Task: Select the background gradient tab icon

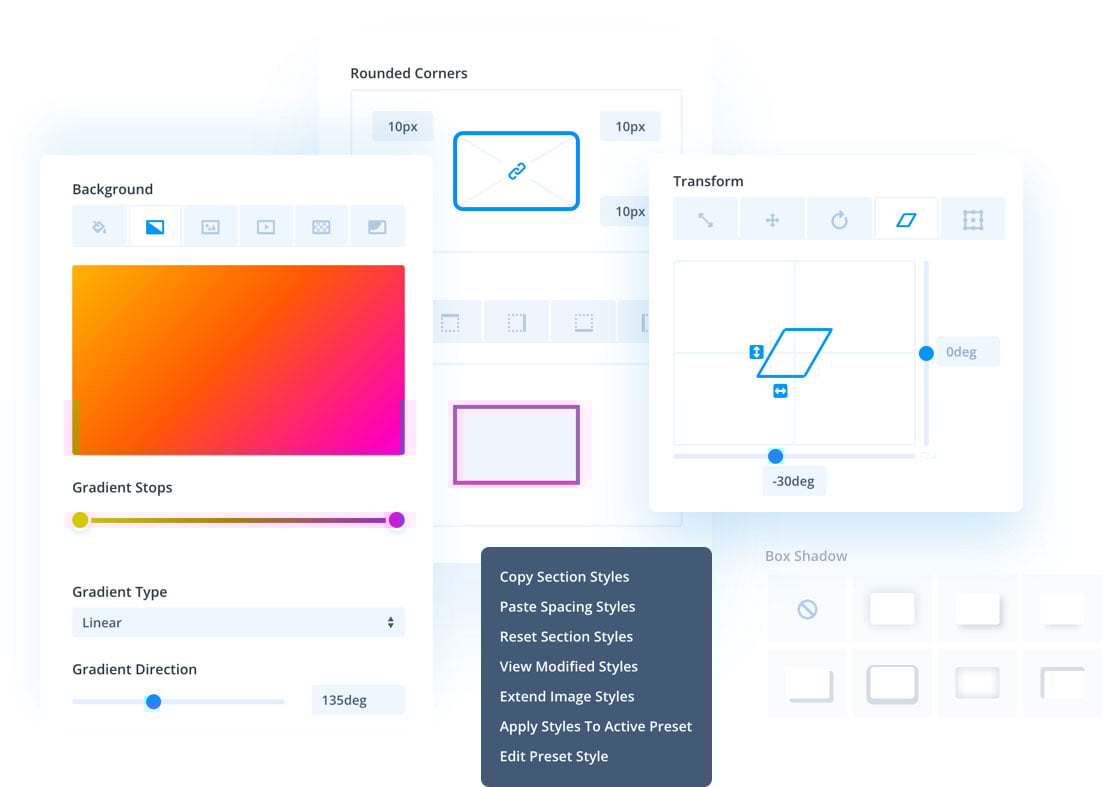Action: point(155,227)
